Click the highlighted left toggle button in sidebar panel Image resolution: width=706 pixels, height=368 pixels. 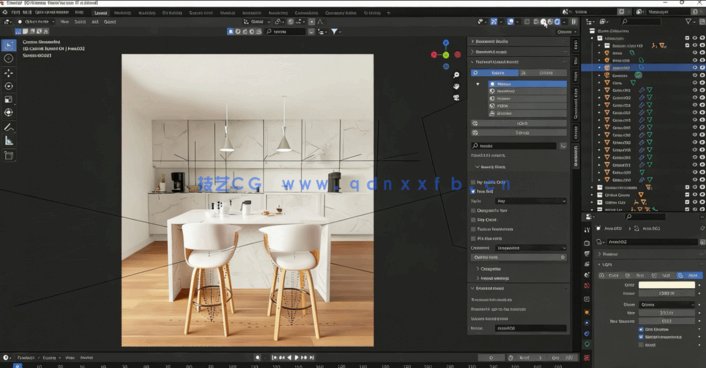point(495,73)
